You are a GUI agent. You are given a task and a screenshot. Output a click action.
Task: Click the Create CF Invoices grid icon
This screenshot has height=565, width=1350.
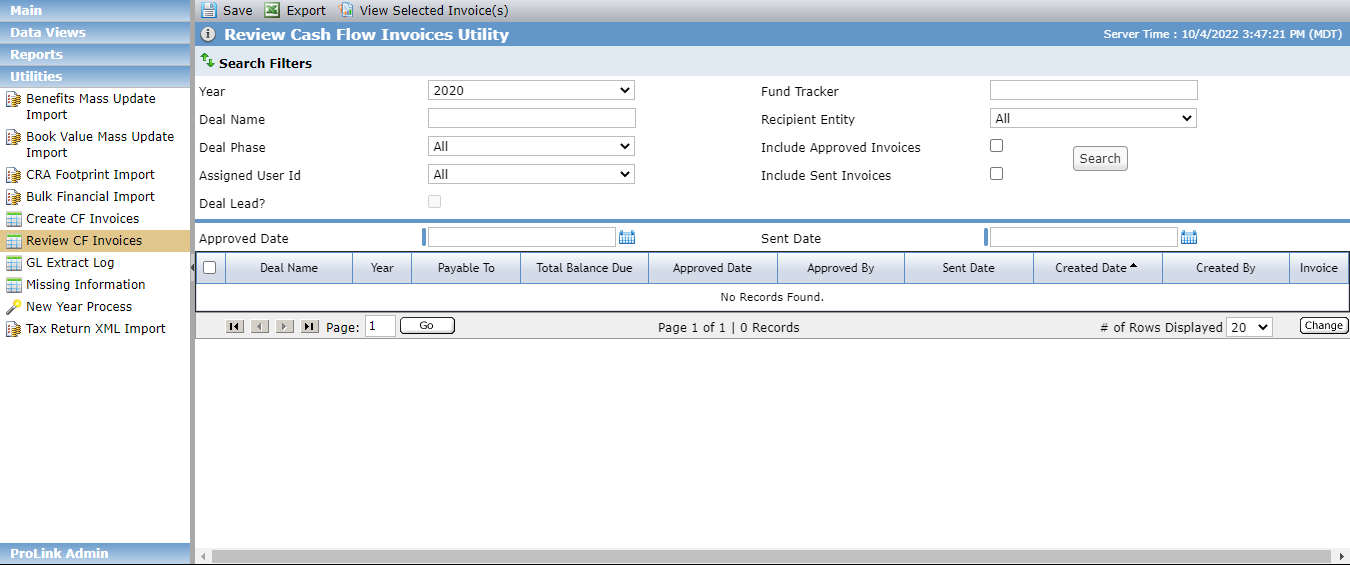click(x=14, y=219)
